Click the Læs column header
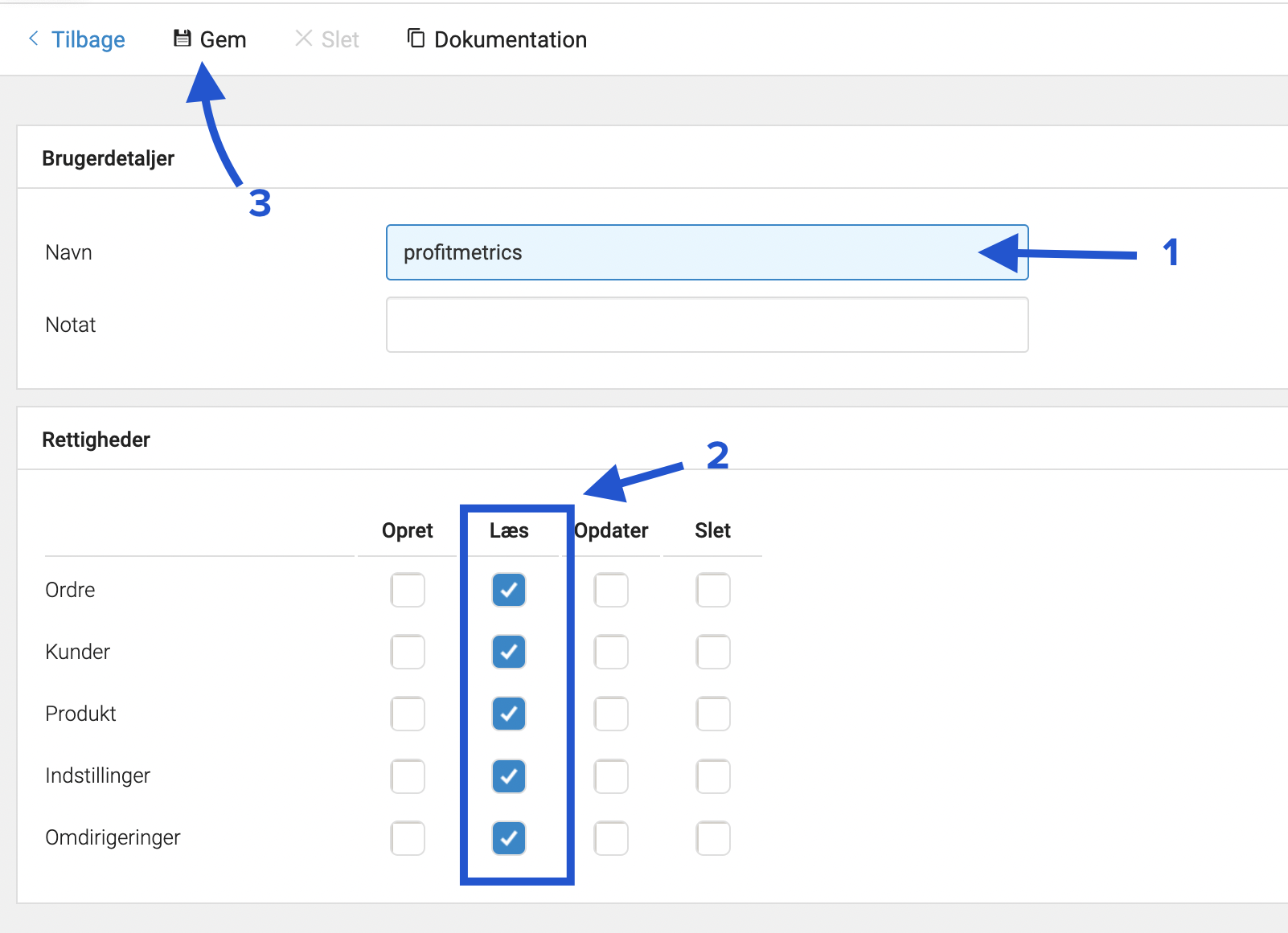 click(x=509, y=530)
